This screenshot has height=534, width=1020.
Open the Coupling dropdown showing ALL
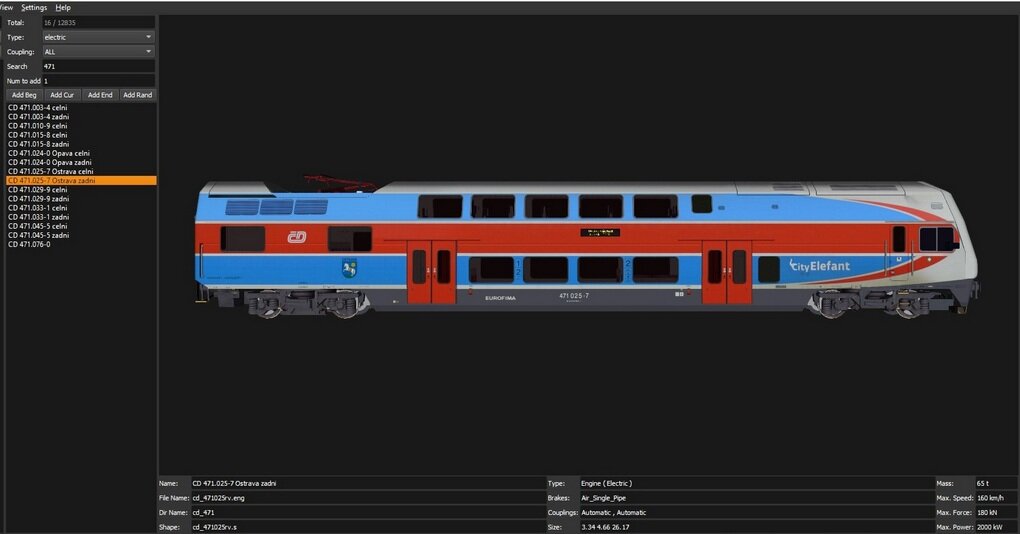coord(98,51)
